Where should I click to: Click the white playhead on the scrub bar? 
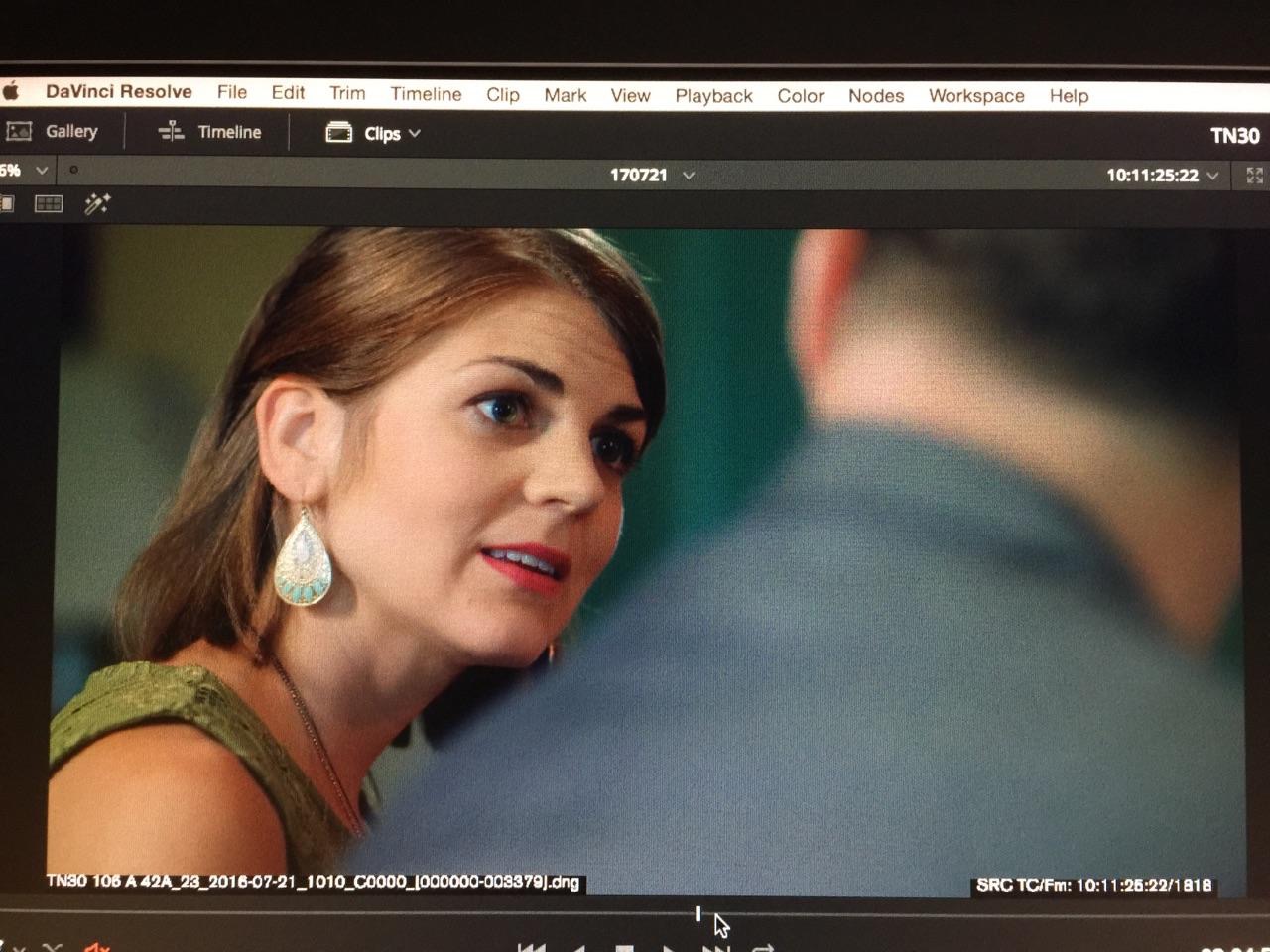click(x=698, y=913)
